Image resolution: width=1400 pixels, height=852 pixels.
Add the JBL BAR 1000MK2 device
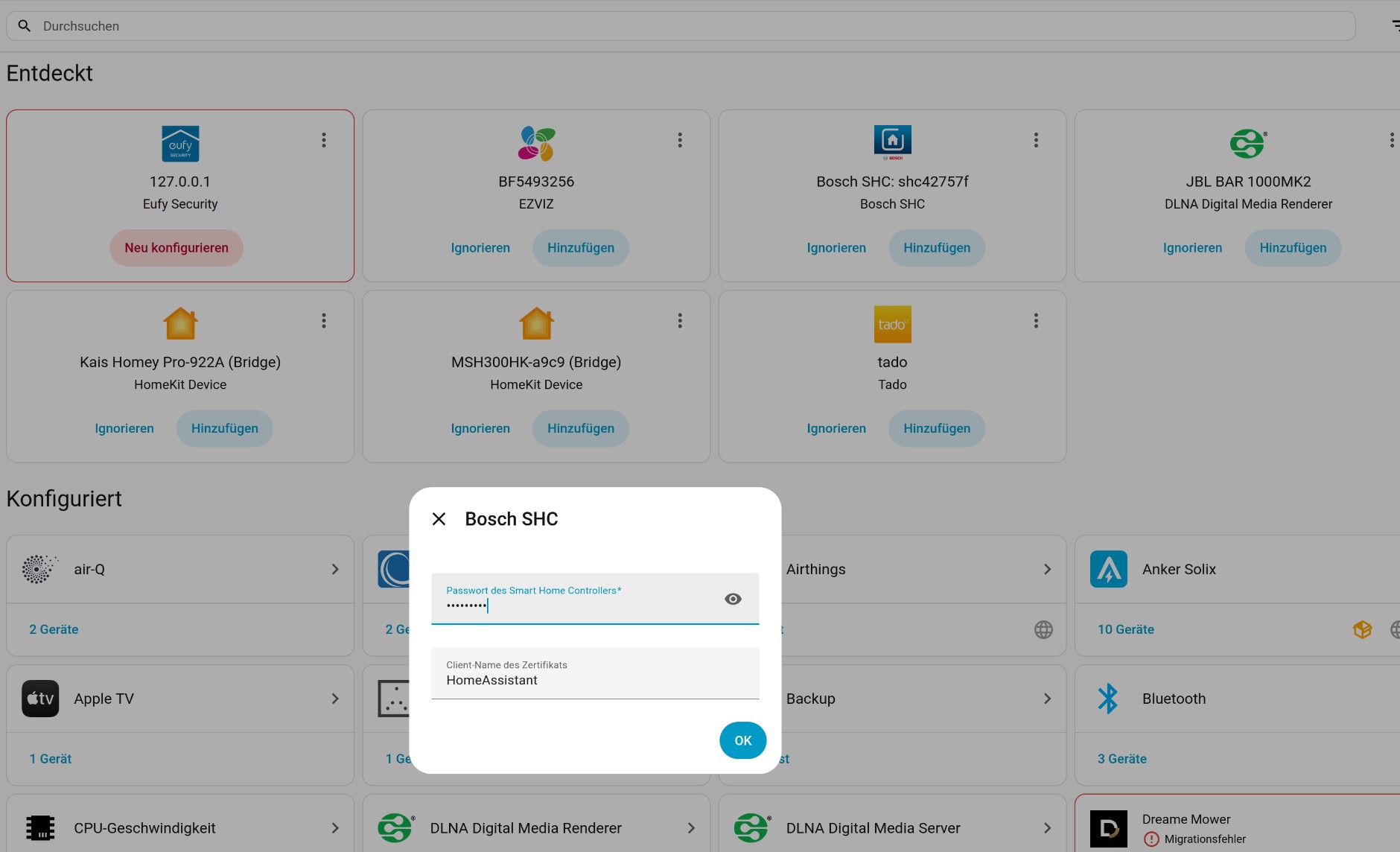[1293, 248]
